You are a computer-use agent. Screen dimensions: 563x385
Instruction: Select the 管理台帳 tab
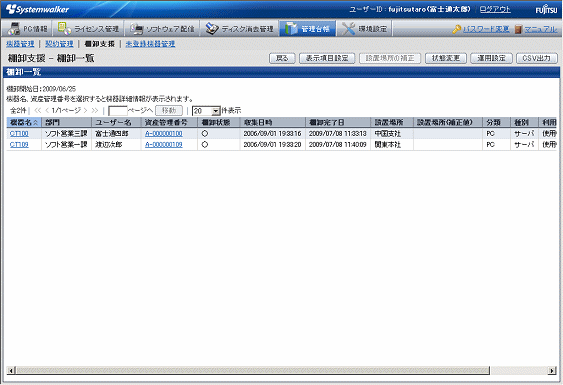[307, 28]
